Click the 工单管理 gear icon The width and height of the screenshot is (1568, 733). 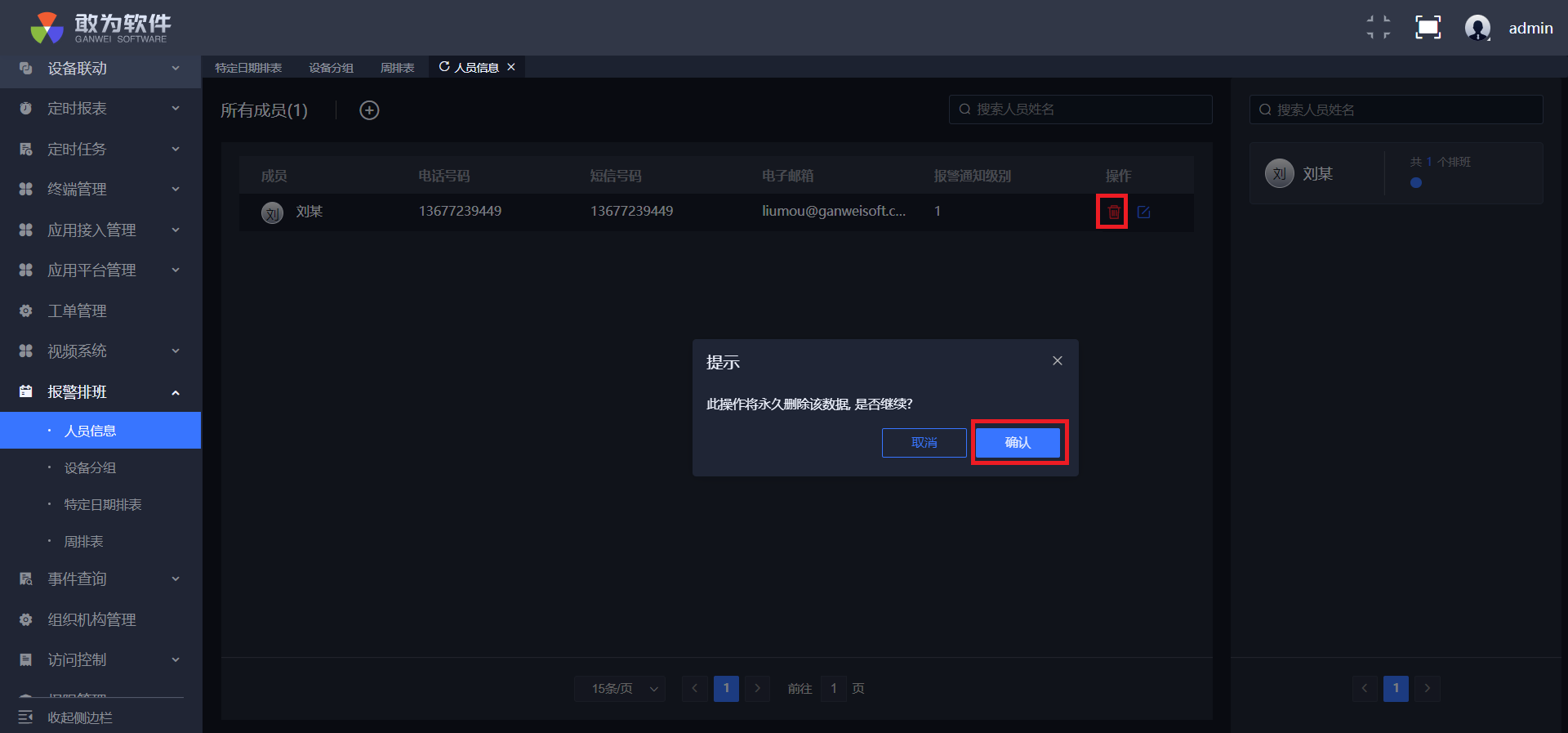[x=25, y=311]
